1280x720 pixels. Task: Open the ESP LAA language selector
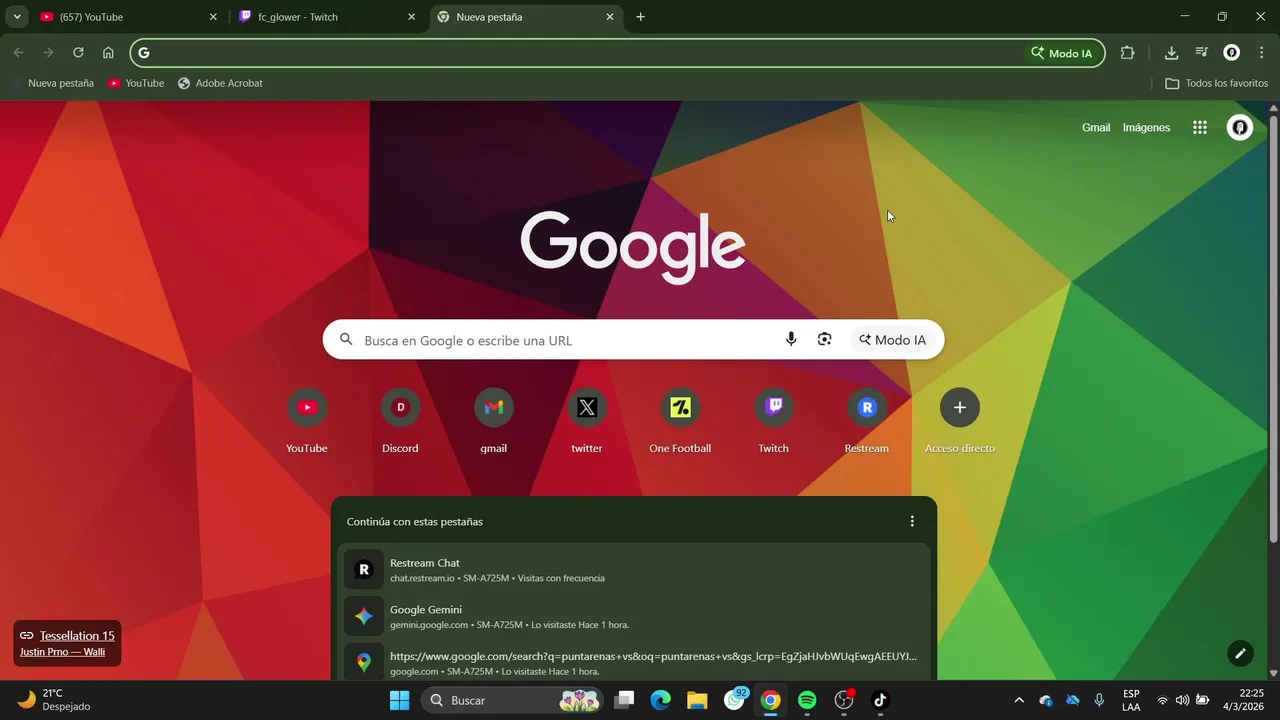pos(1131,700)
